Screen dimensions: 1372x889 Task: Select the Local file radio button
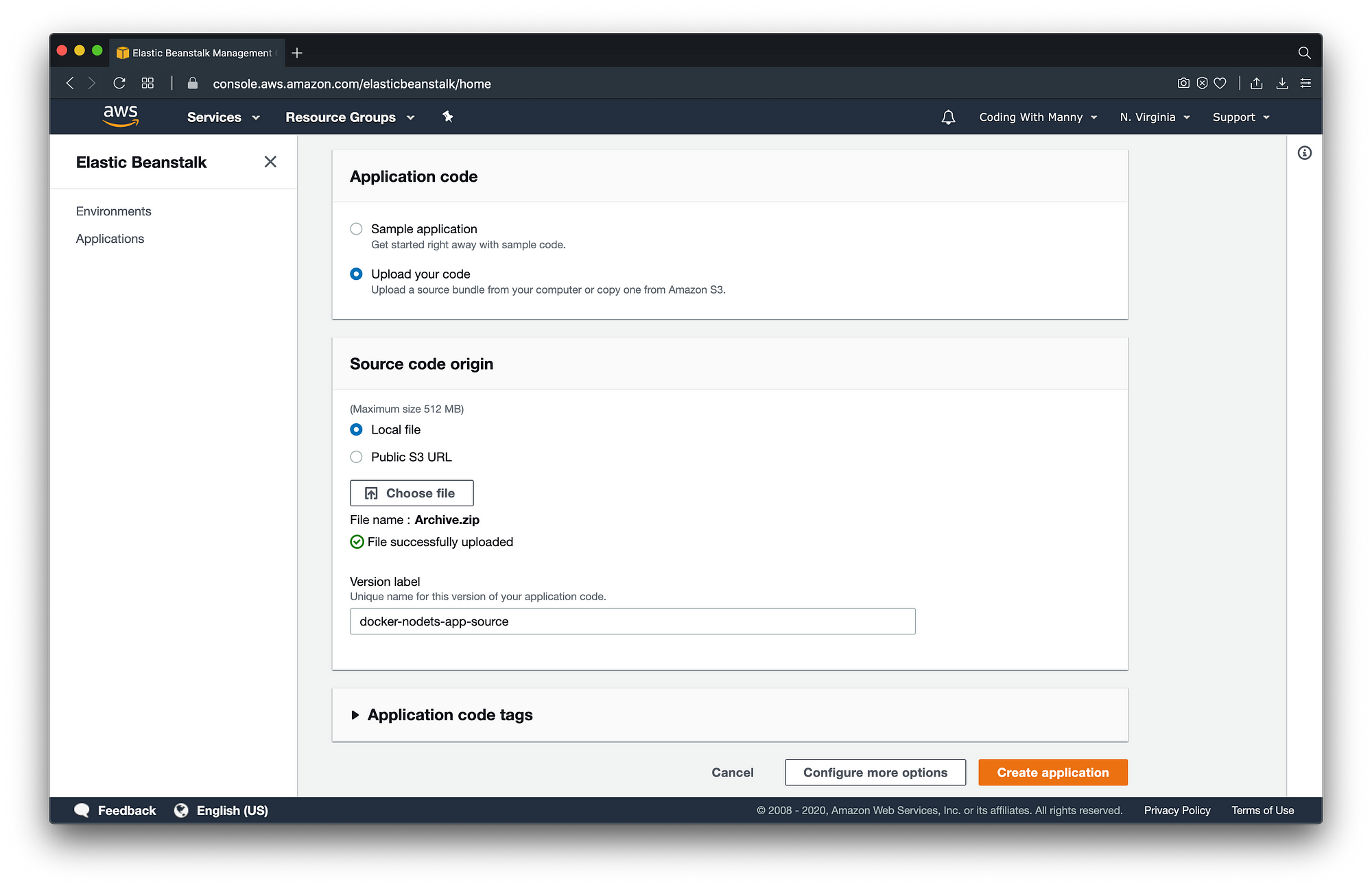point(356,429)
